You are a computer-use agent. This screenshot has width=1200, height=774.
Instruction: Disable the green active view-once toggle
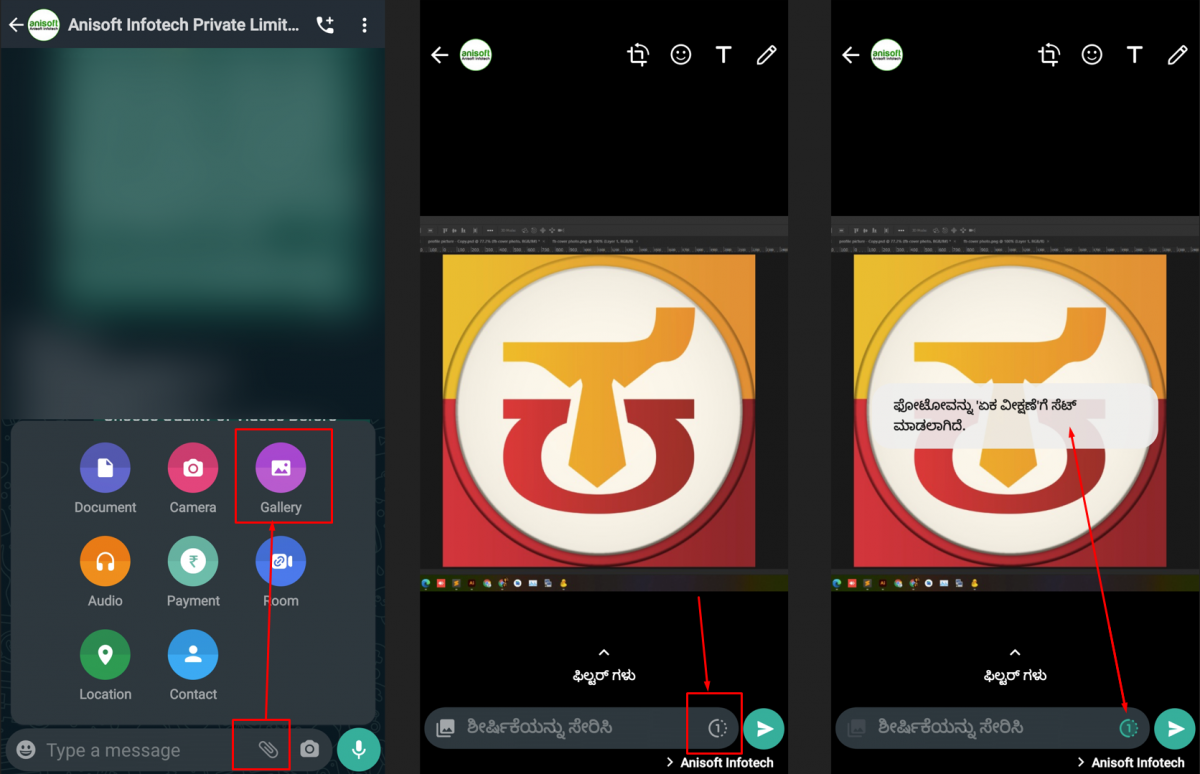click(1128, 728)
